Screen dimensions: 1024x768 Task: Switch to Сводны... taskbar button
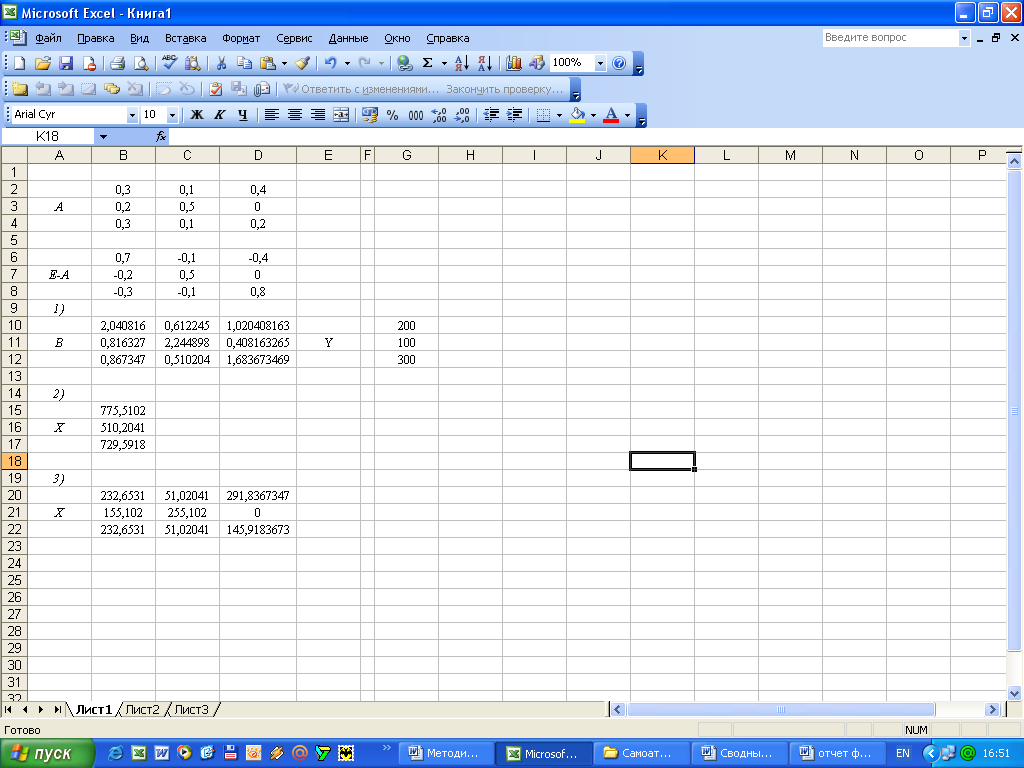click(739, 754)
